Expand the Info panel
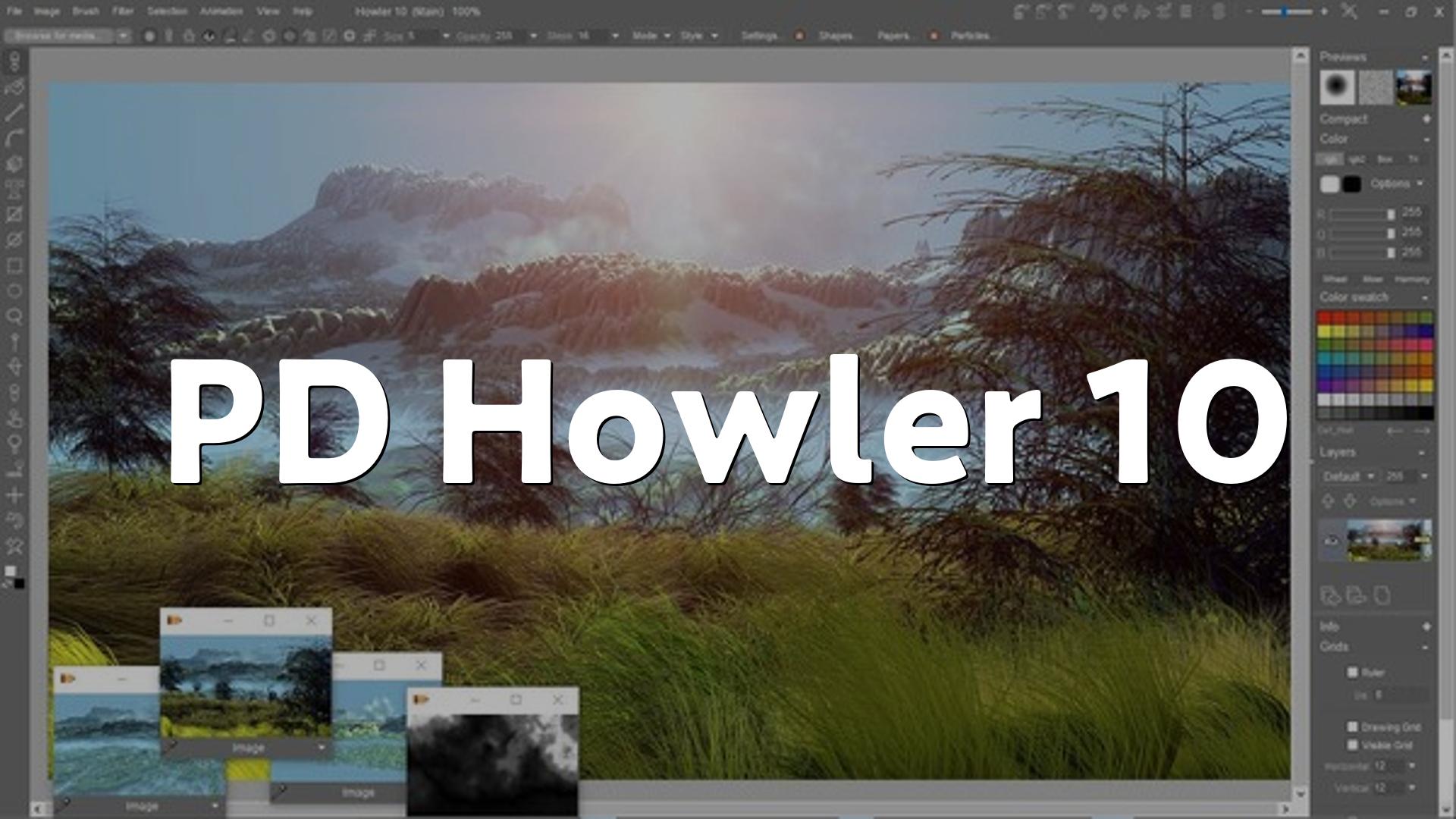 point(1426,626)
